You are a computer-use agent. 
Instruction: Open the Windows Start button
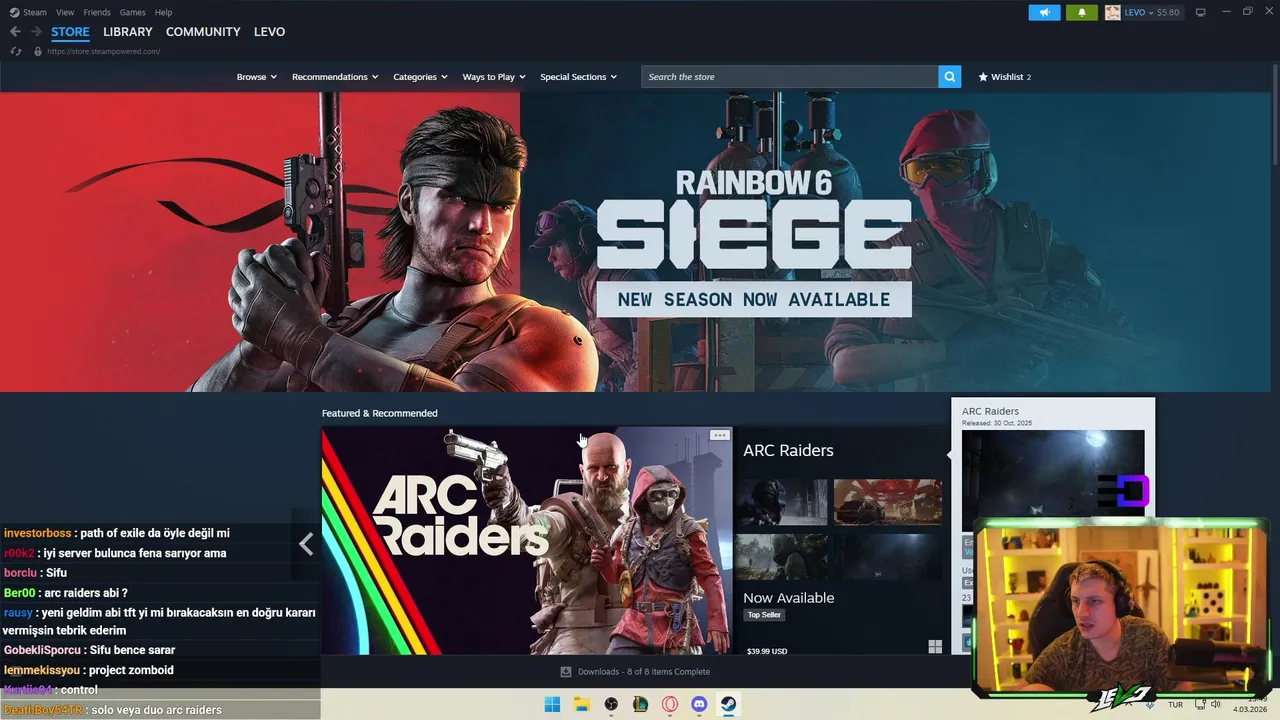(x=552, y=705)
